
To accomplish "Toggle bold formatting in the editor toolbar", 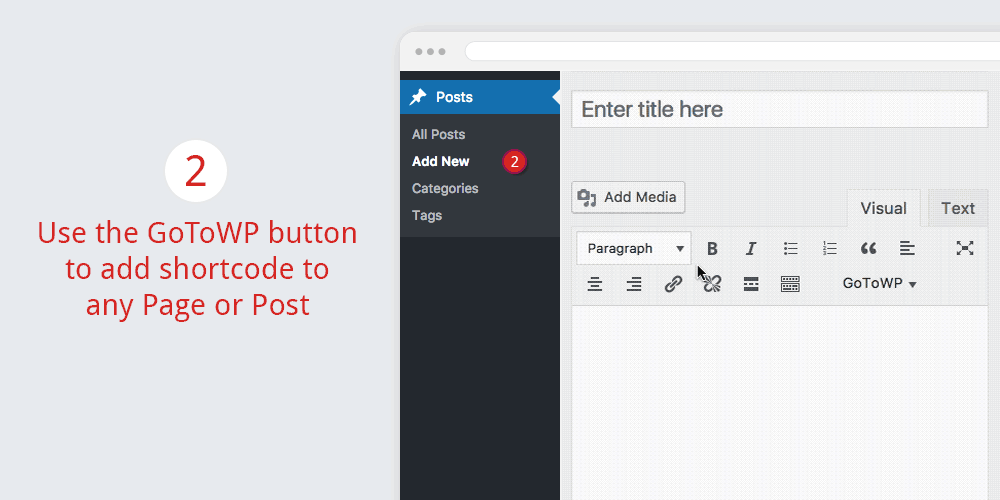I will 712,249.
